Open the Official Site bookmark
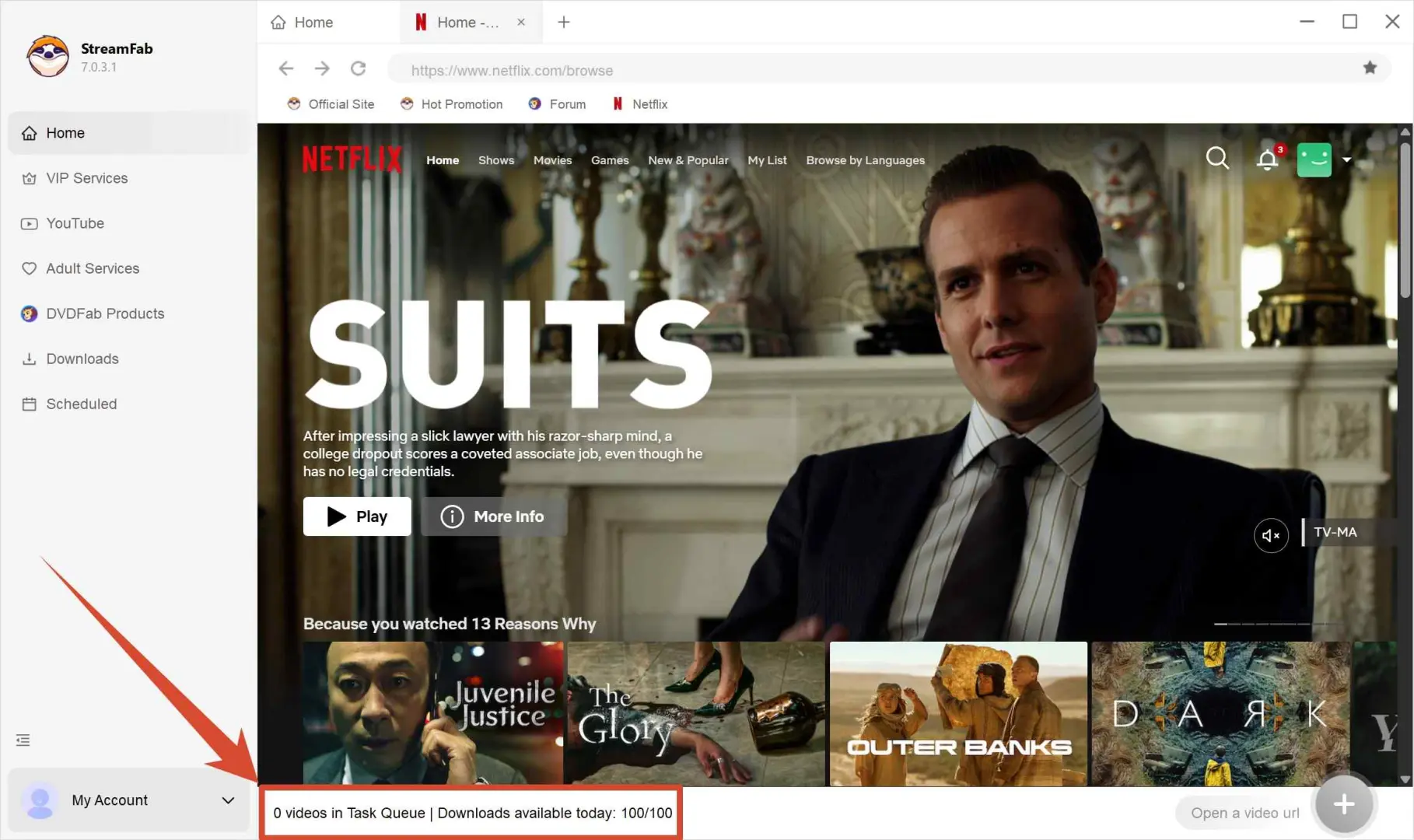This screenshot has height=840, width=1414. click(x=331, y=104)
